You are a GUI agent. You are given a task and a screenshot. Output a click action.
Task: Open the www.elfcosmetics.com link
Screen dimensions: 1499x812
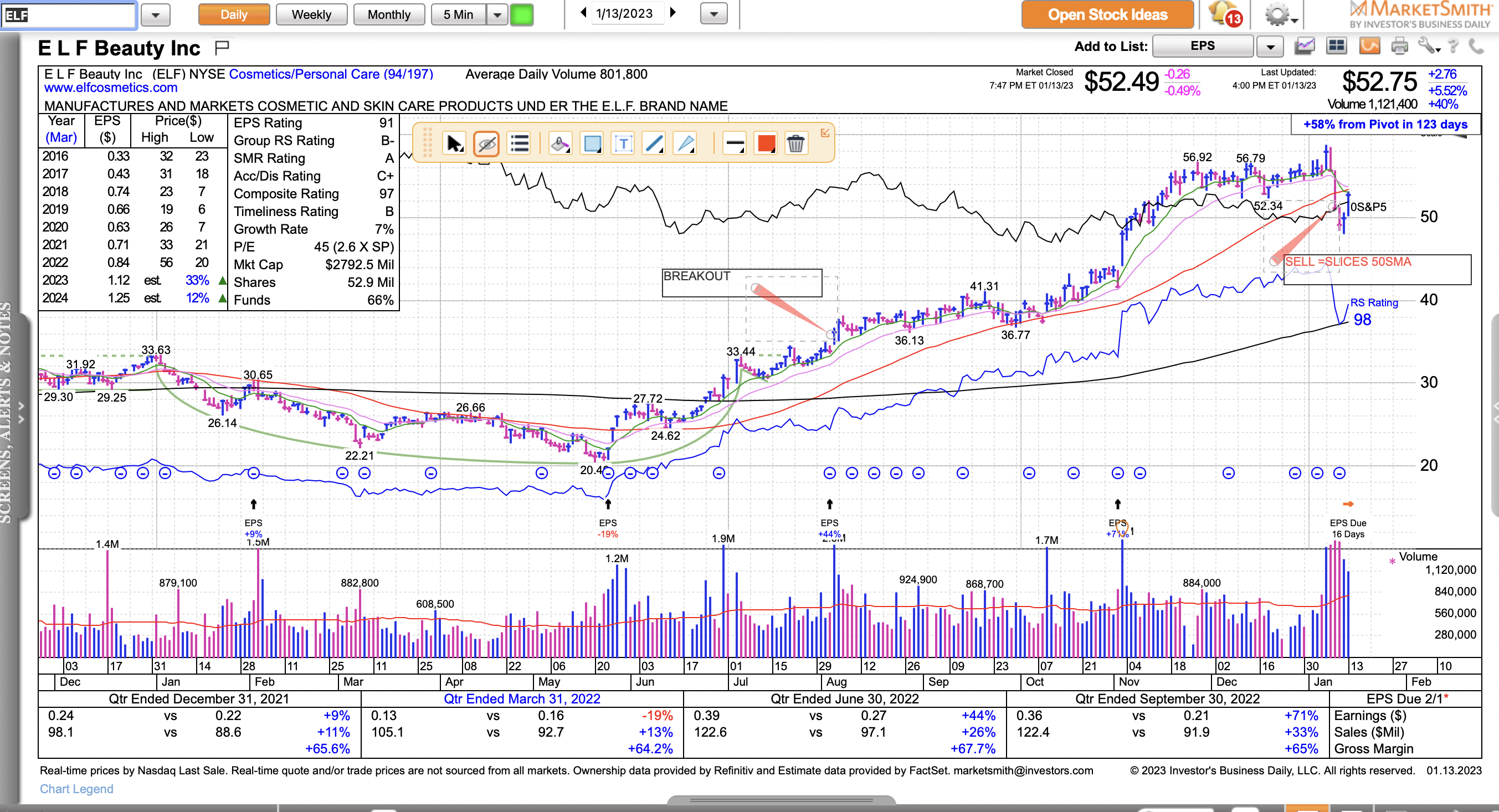[111, 88]
